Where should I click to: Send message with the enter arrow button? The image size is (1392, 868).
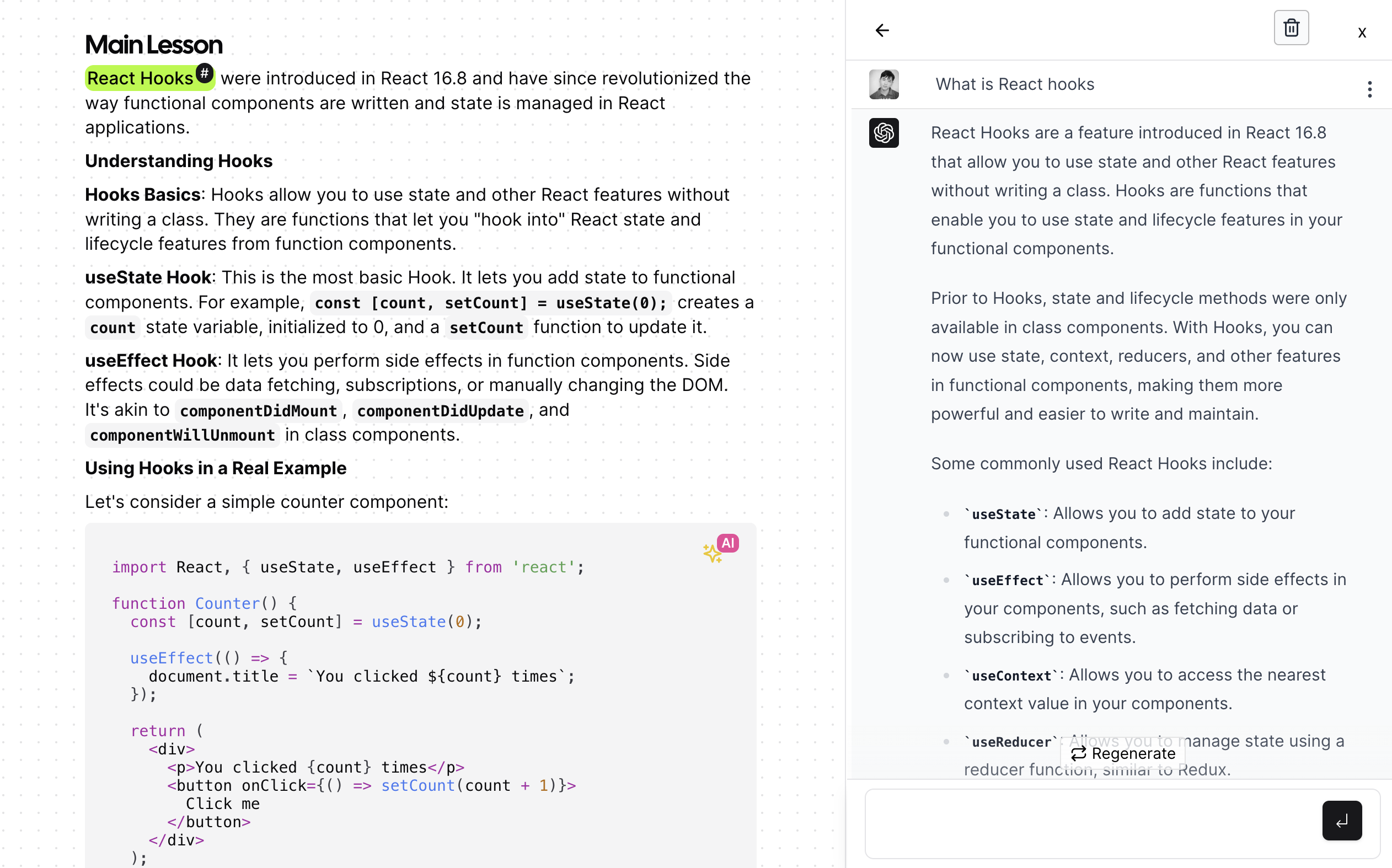(x=1341, y=821)
